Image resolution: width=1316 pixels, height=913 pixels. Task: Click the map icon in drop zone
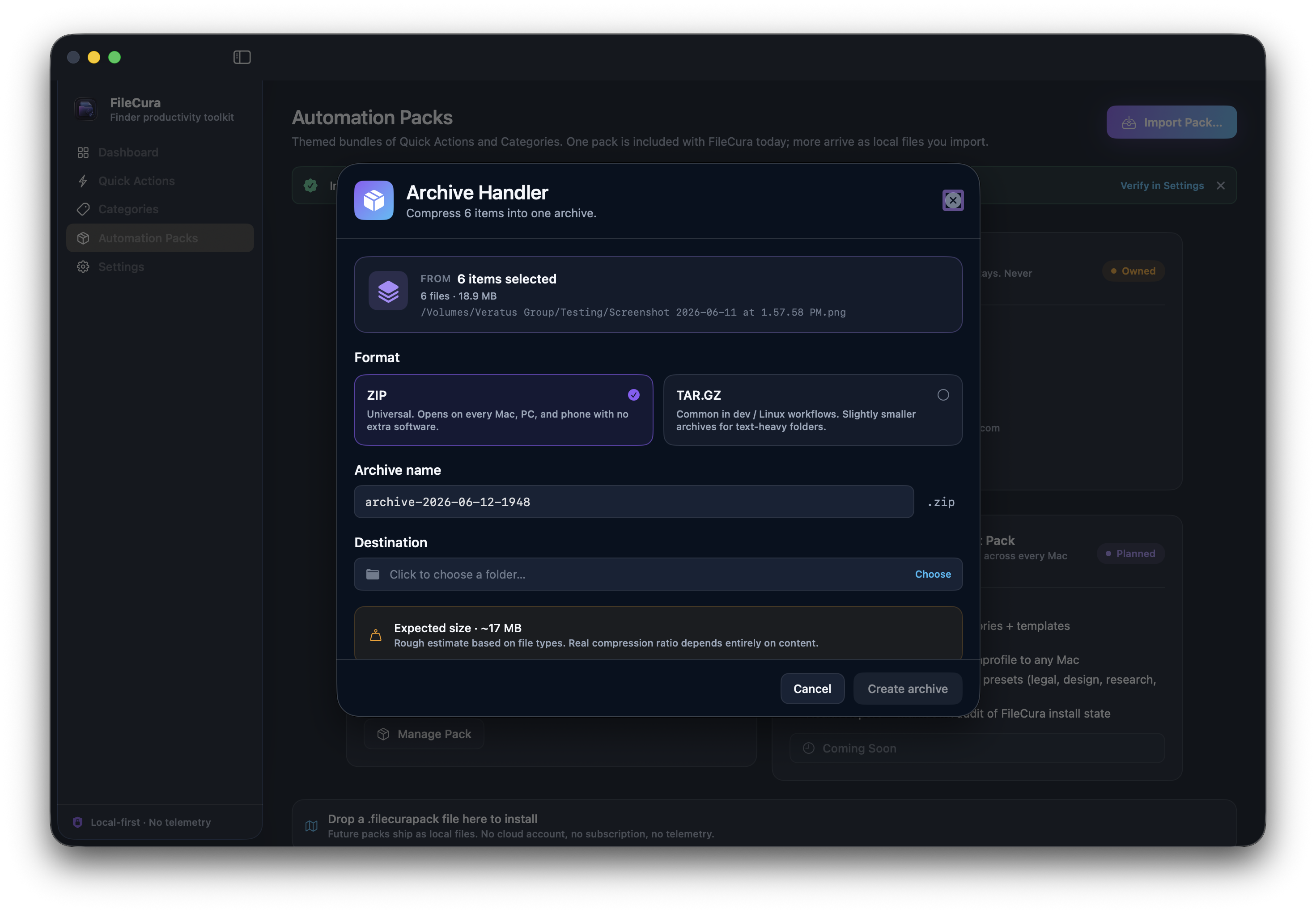311,826
